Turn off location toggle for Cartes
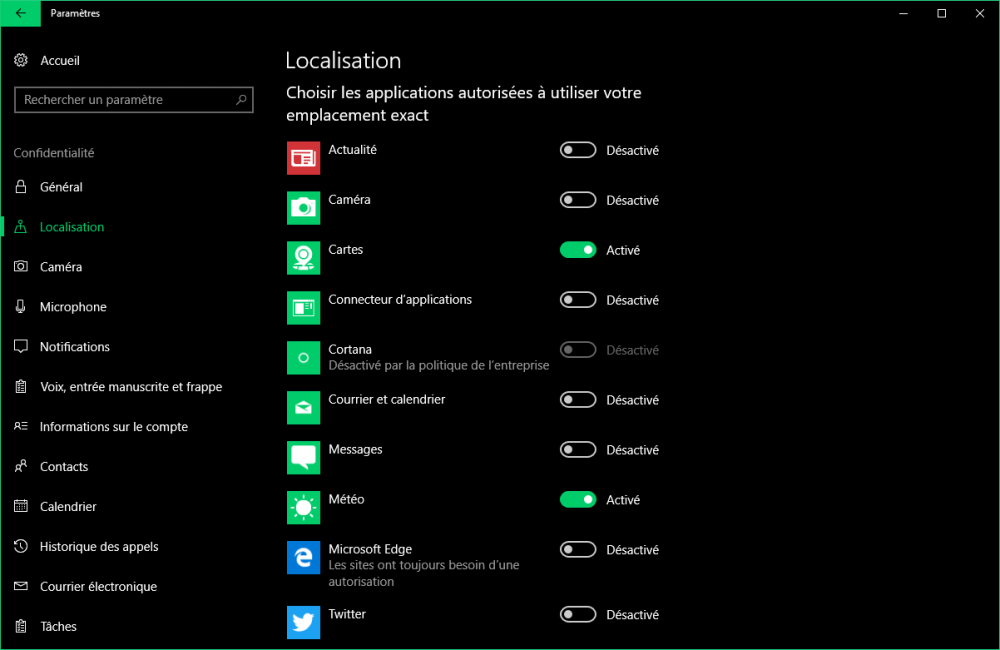Screen dimensions: 1000x650 tap(578, 250)
